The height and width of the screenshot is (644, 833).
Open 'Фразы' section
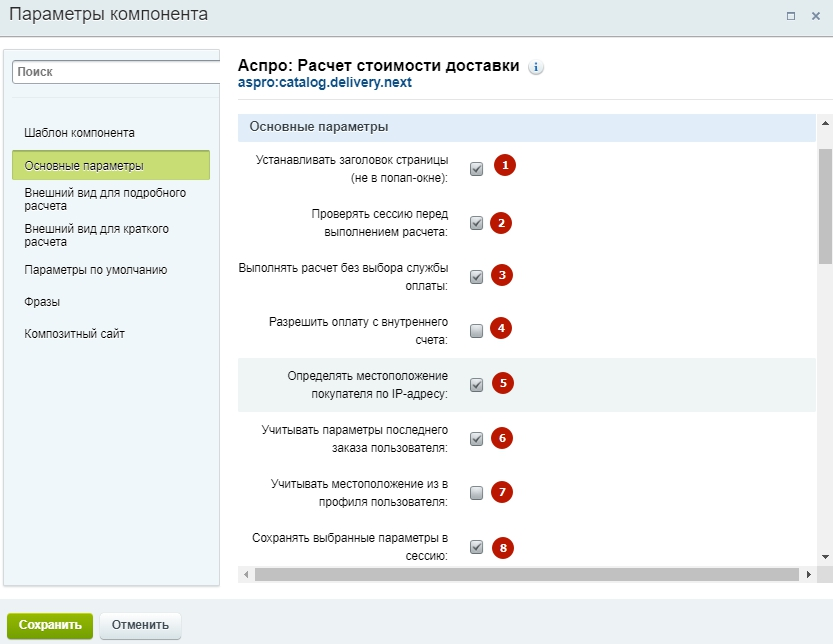pyautogui.click(x=42, y=302)
